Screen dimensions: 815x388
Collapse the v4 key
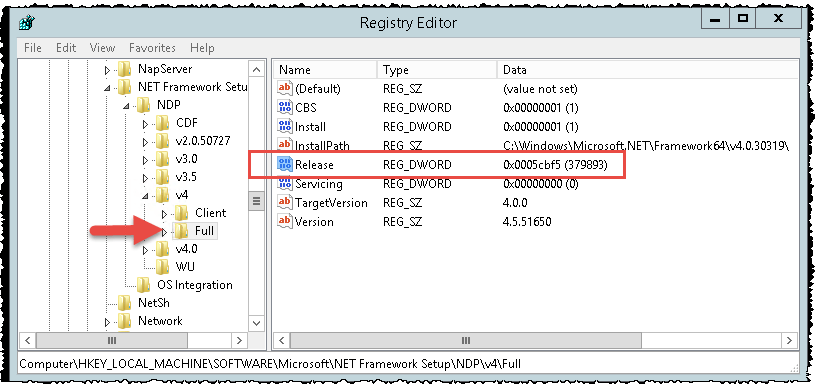[x=146, y=196]
